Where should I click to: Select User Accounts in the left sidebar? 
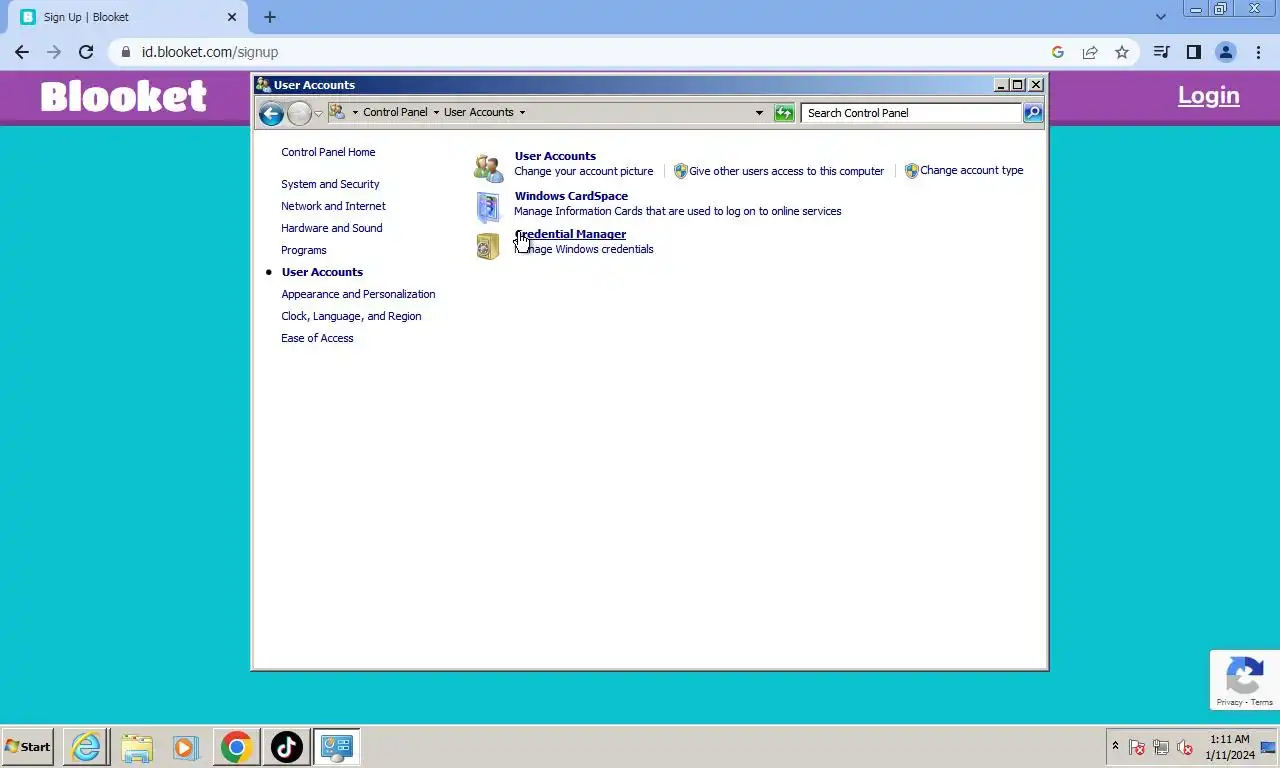tap(322, 272)
